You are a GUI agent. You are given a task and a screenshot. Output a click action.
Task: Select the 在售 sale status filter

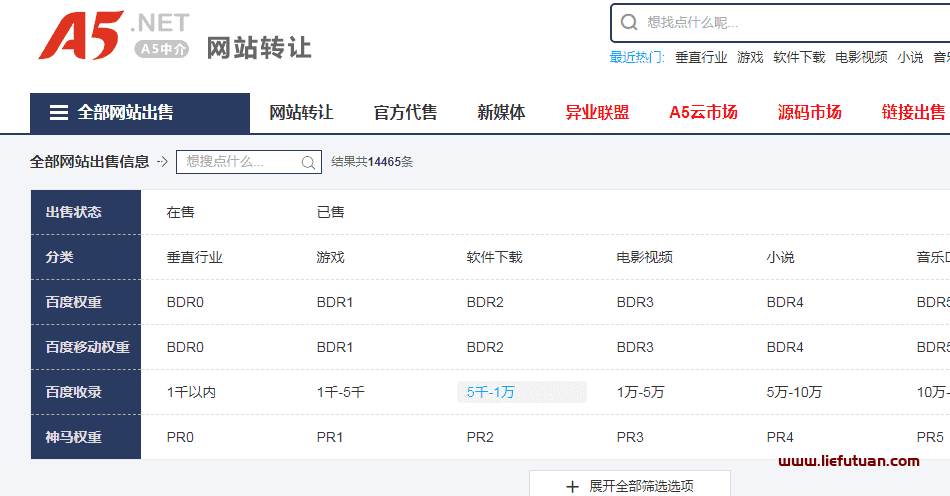(x=180, y=212)
